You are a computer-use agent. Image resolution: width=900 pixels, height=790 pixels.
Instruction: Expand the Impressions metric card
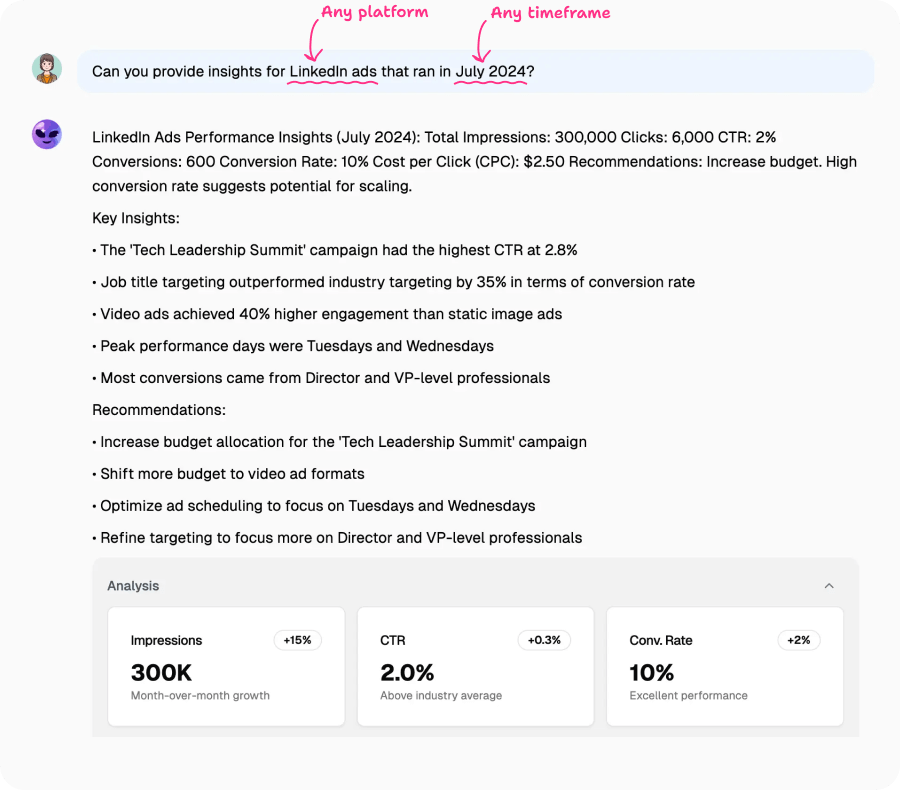pos(225,665)
